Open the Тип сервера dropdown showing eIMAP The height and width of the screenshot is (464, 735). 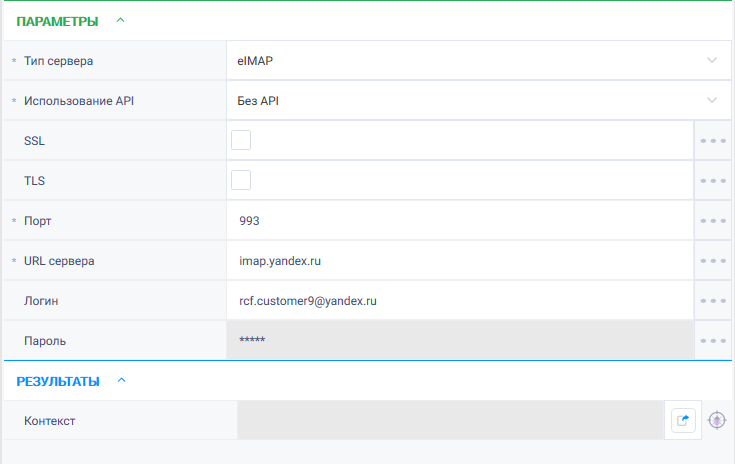[x=478, y=60]
